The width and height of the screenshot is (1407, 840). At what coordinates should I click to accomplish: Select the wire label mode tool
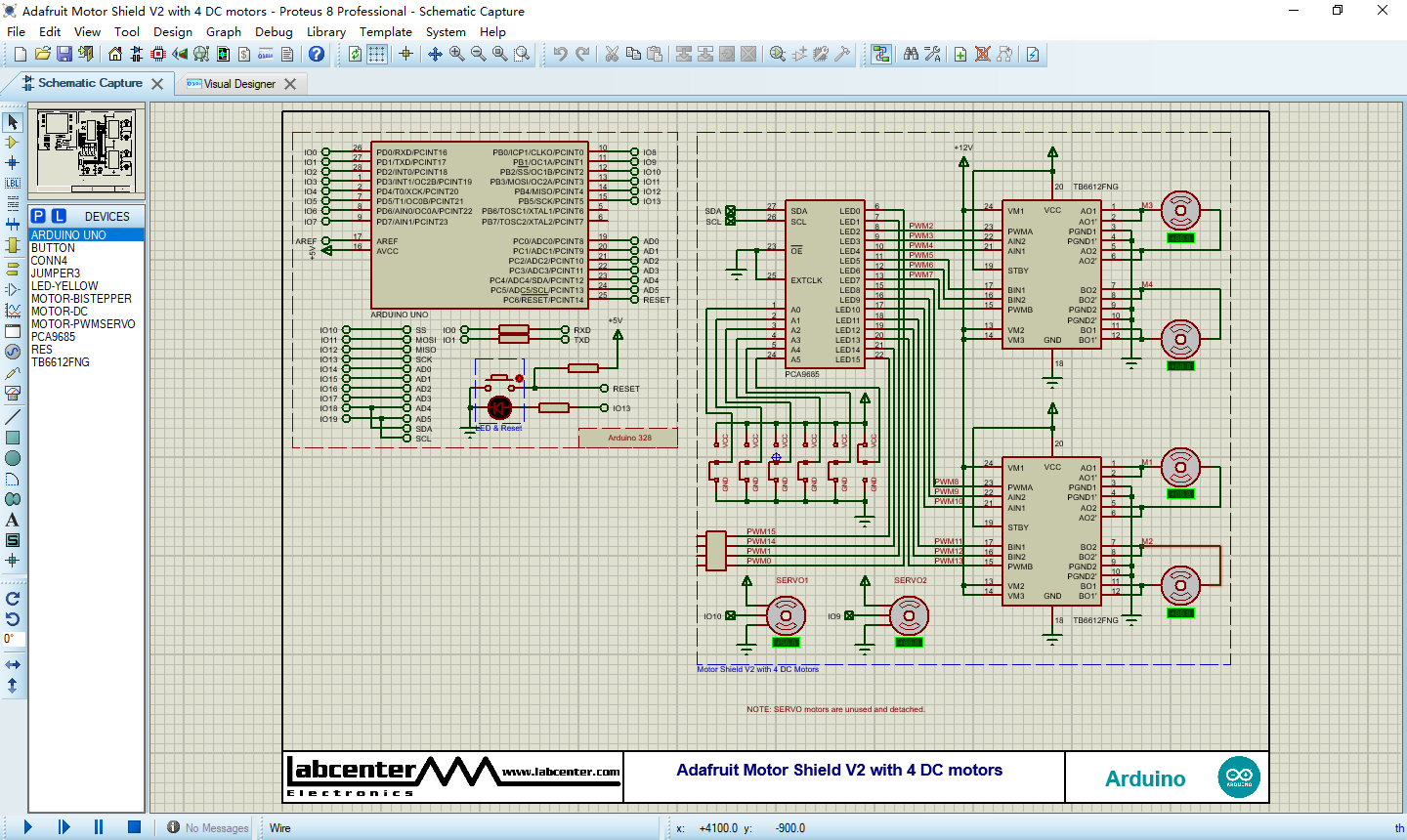[13, 184]
